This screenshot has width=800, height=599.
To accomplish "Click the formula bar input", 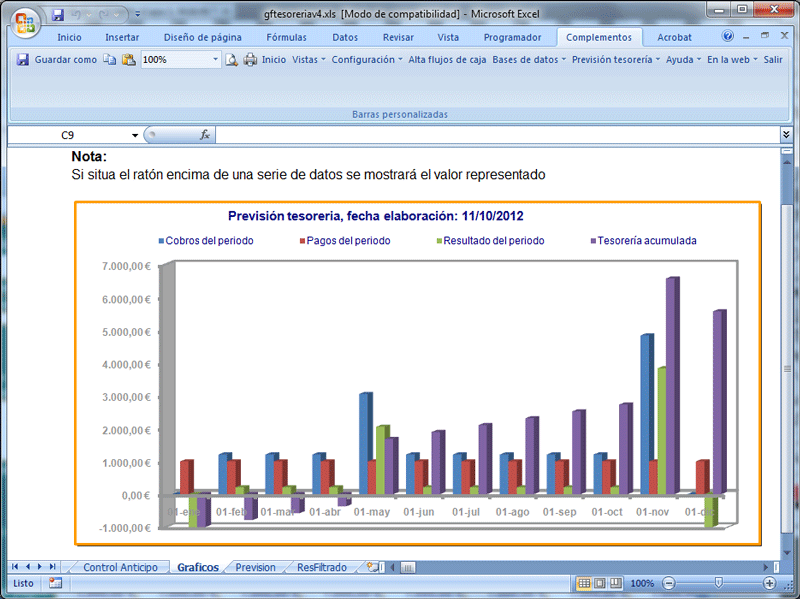I will (x=497, y=135).
